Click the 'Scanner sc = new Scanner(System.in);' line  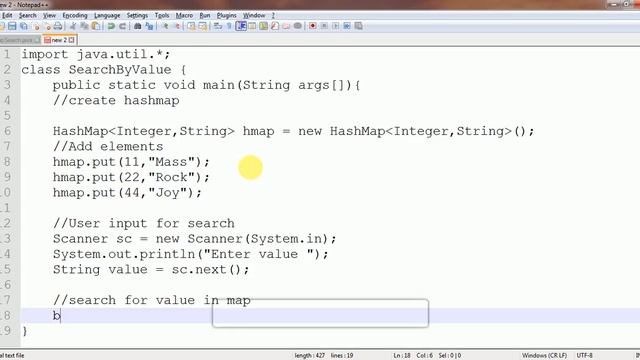[194, 239]
